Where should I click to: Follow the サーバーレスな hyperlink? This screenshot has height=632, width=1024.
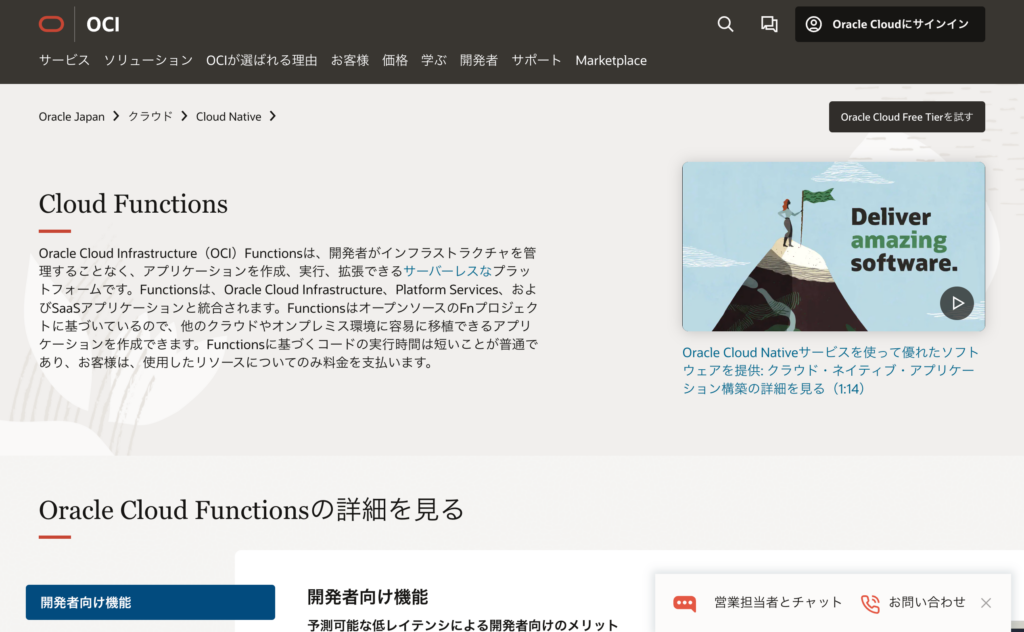tap(448, 271)
